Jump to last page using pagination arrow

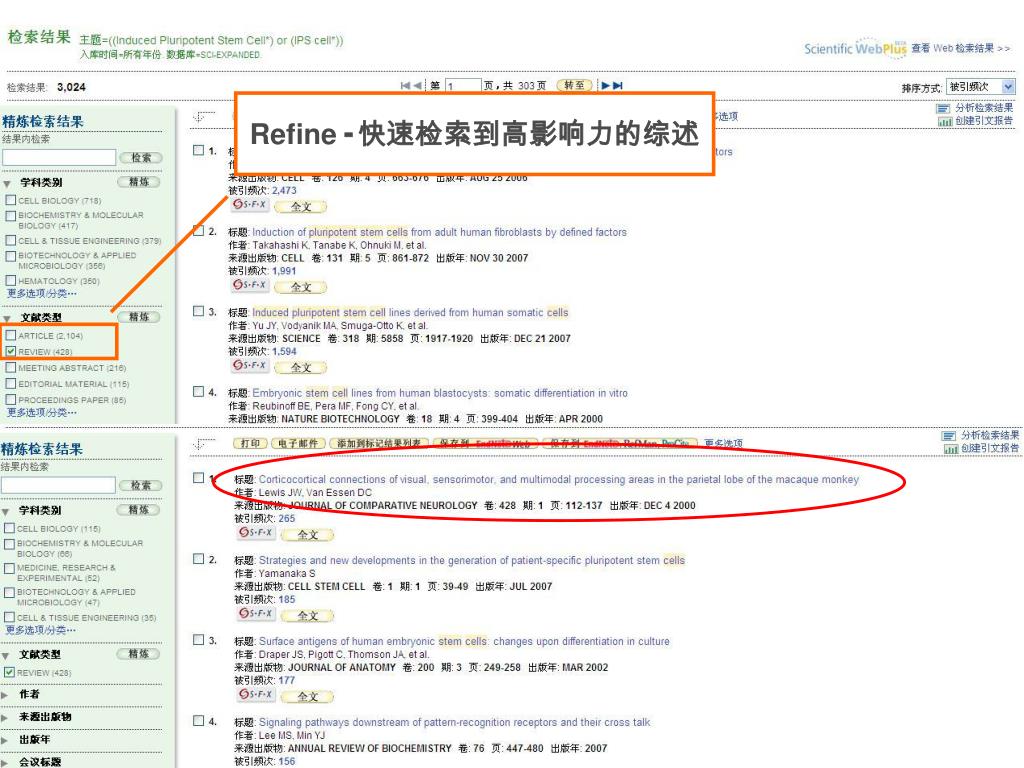(x=618, y=87)
